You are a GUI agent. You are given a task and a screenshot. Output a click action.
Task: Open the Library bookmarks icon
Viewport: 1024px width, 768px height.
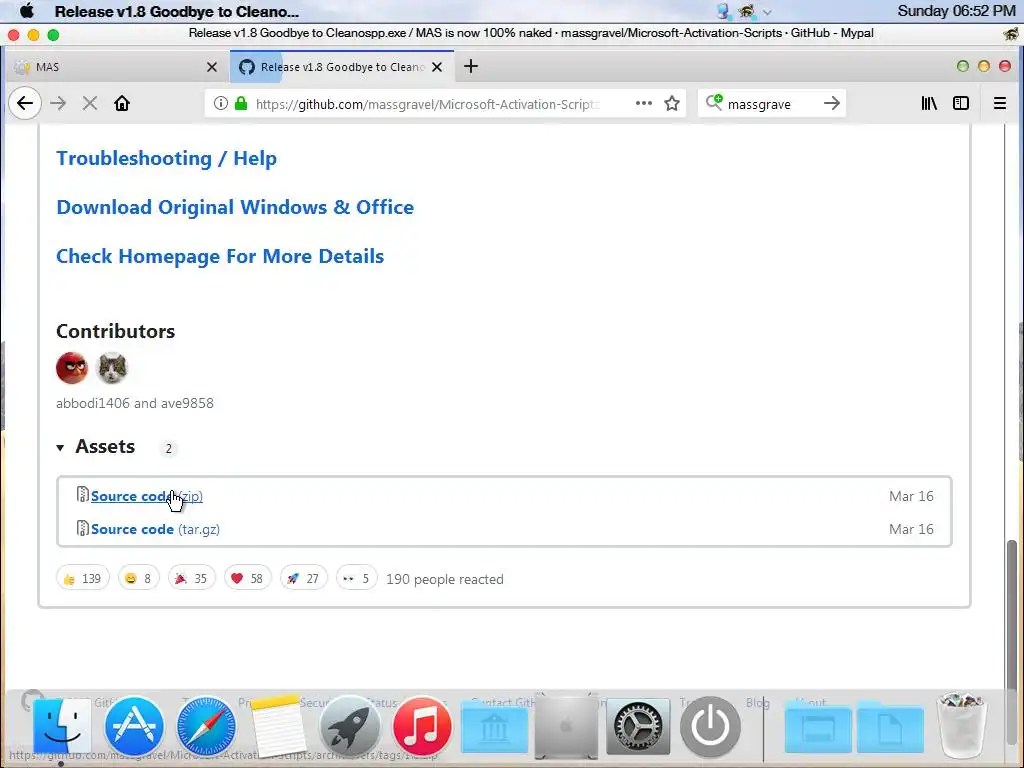pyautogui.click(x=929, y=103)
